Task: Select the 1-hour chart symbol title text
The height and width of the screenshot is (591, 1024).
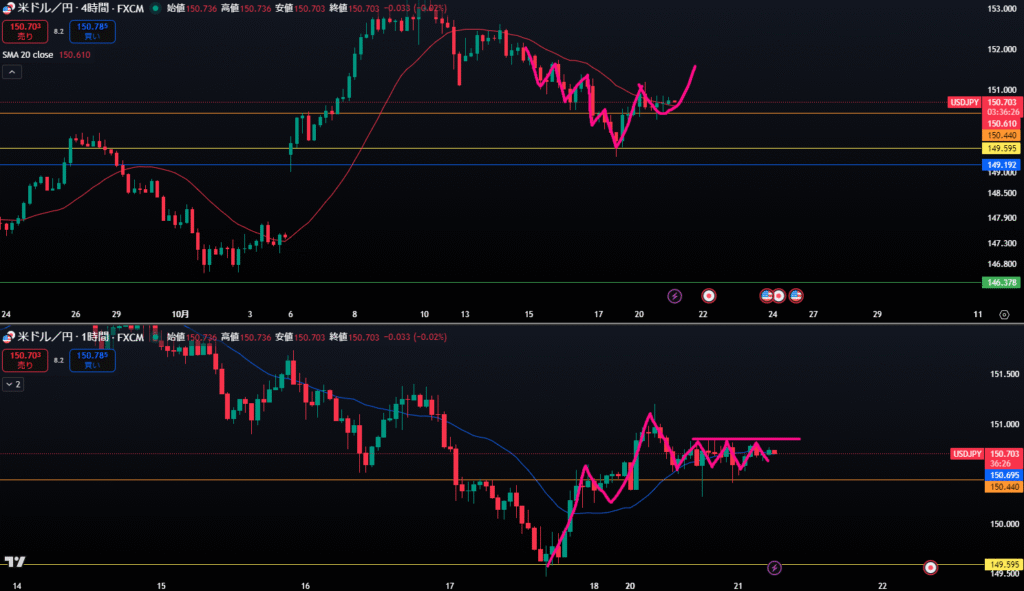Action: coord(81,338)
